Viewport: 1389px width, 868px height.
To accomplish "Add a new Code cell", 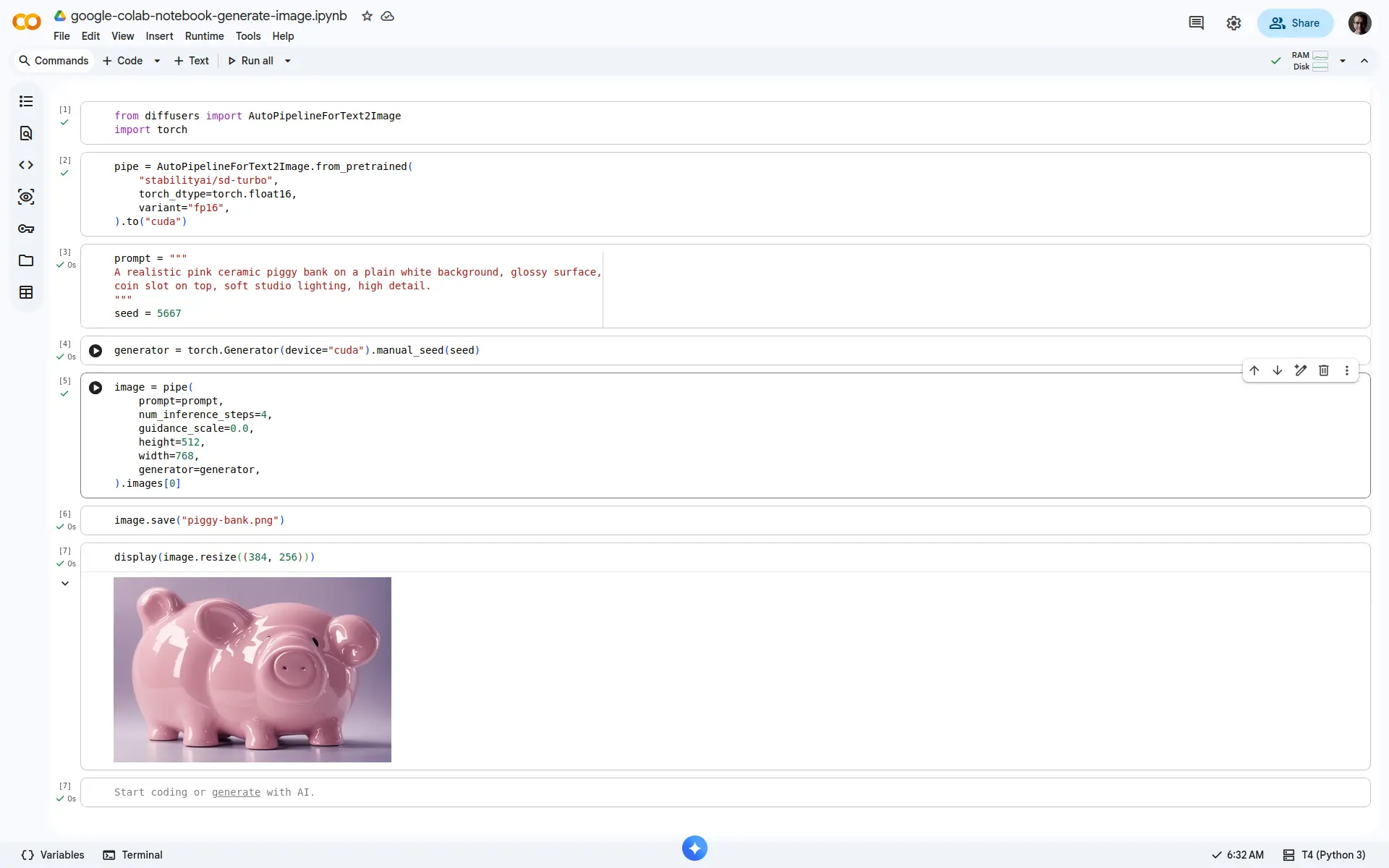I will (122, 61).
